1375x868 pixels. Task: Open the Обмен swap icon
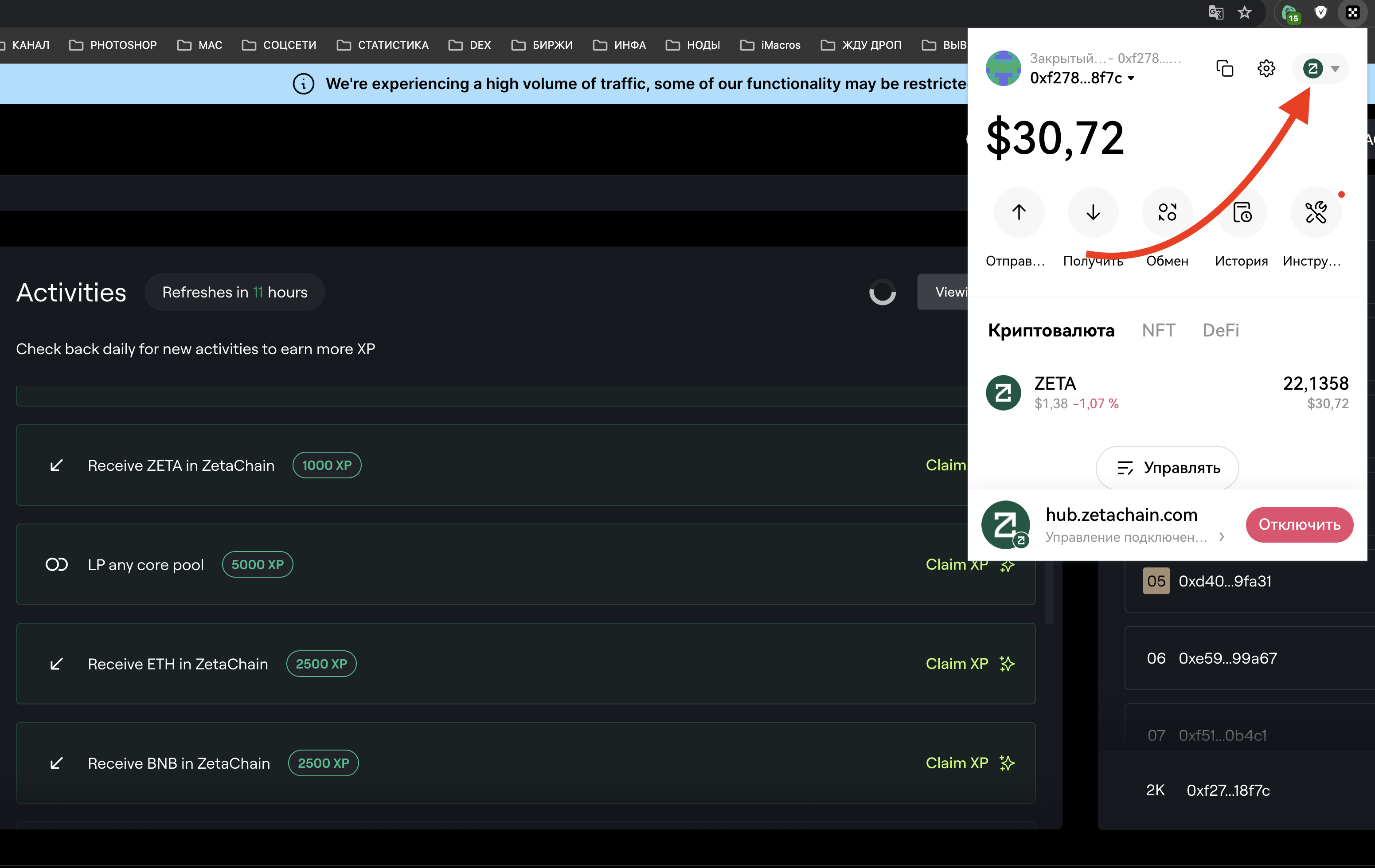[x=1167, y=212]
